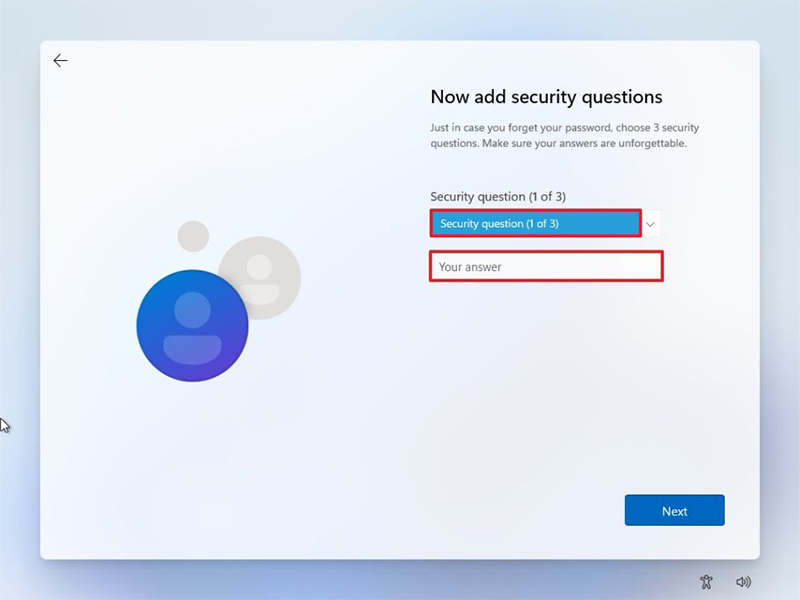Go back using the arrow icon
The width and height of the screenshot is (800, 600).
point(60,61)
